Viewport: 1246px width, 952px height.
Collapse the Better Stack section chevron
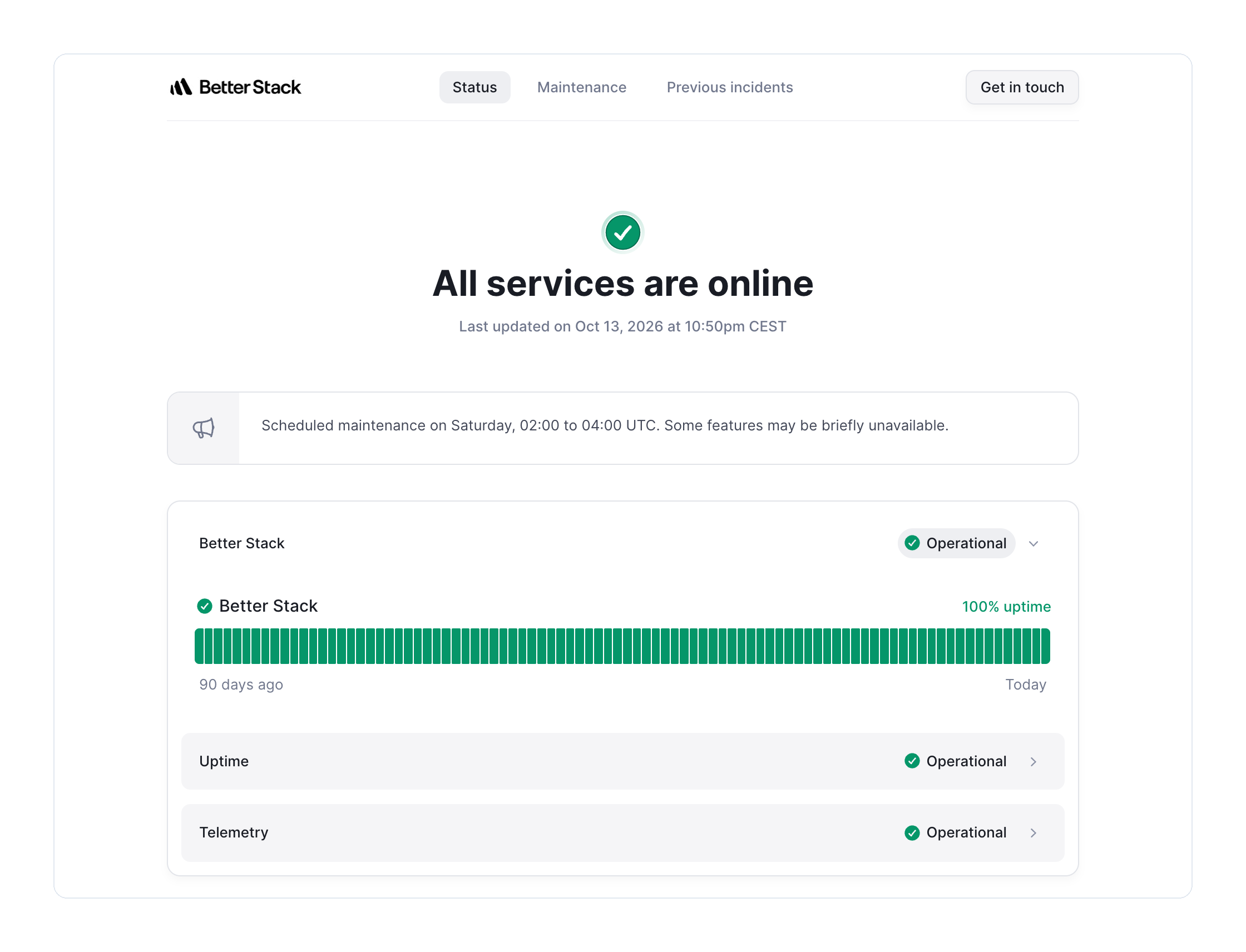click(x=1033, y=543)
